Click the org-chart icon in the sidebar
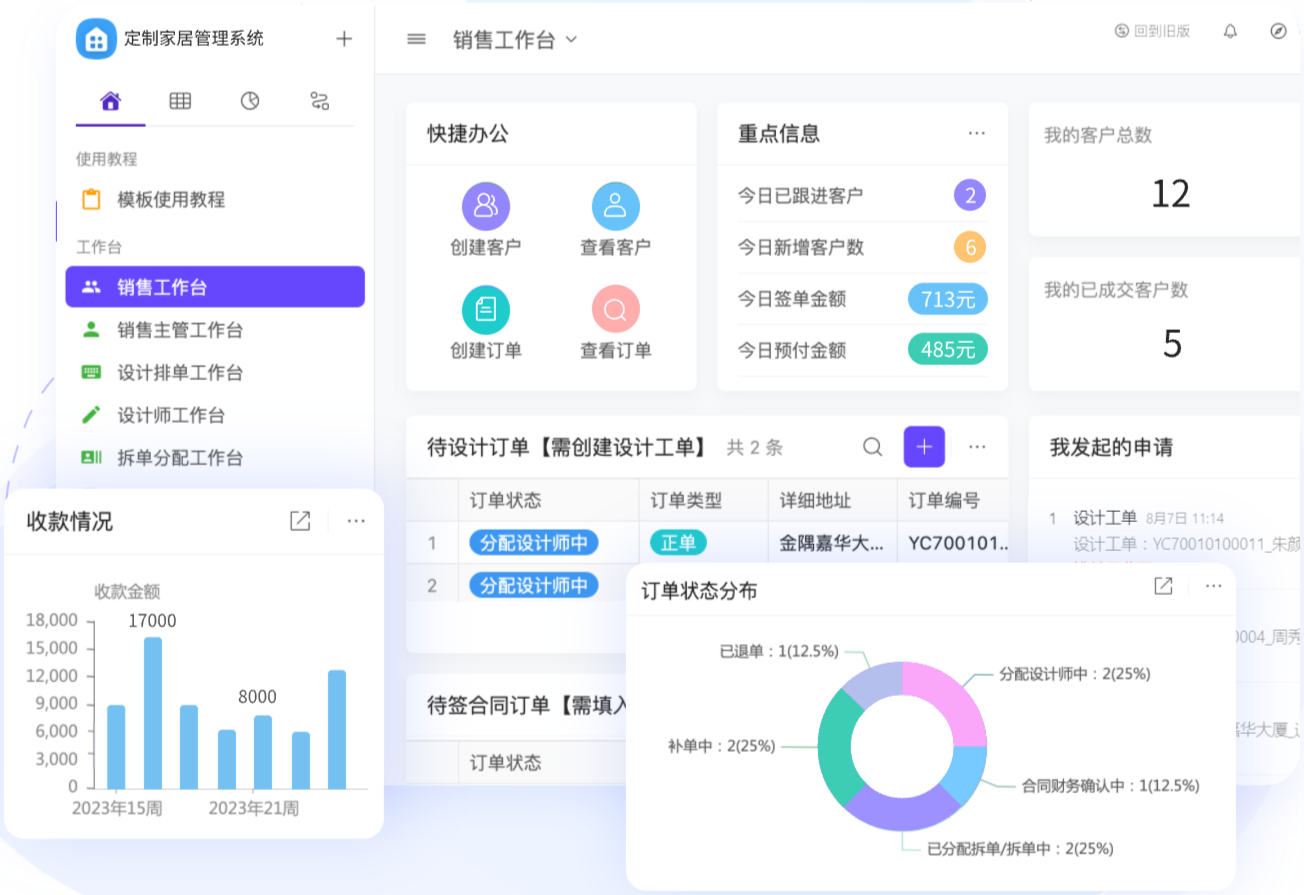The image size is (1304, 895). pos(320,100)
